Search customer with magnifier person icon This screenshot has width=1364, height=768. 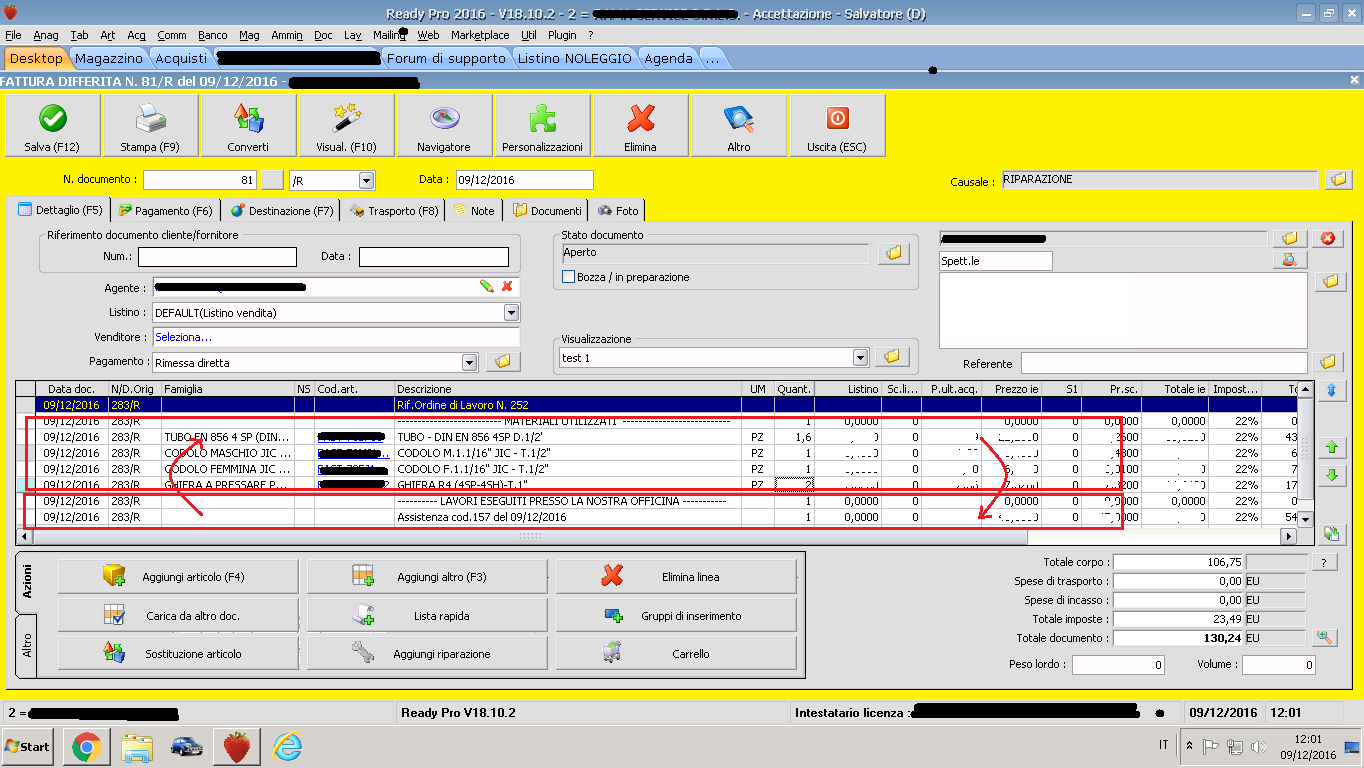click(x=1289, y=260)
